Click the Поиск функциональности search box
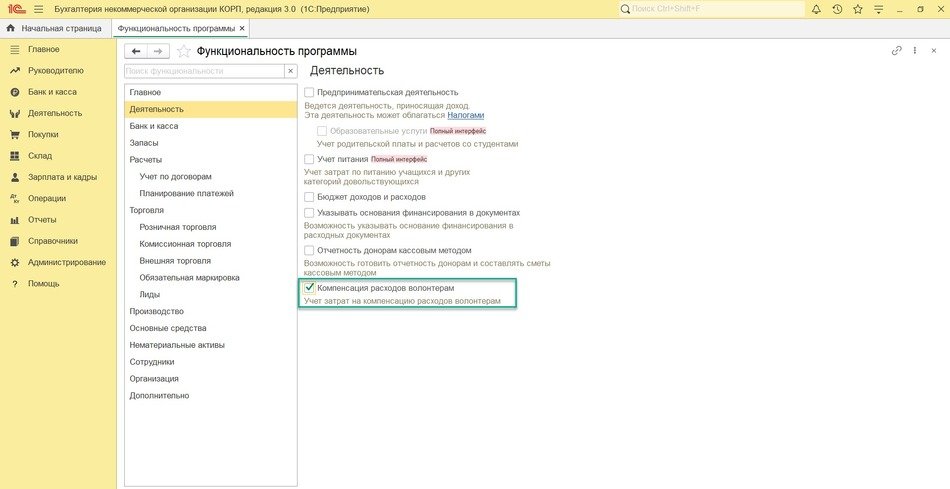The width and height of the screenshot is (950, 489). pos(204,71)
